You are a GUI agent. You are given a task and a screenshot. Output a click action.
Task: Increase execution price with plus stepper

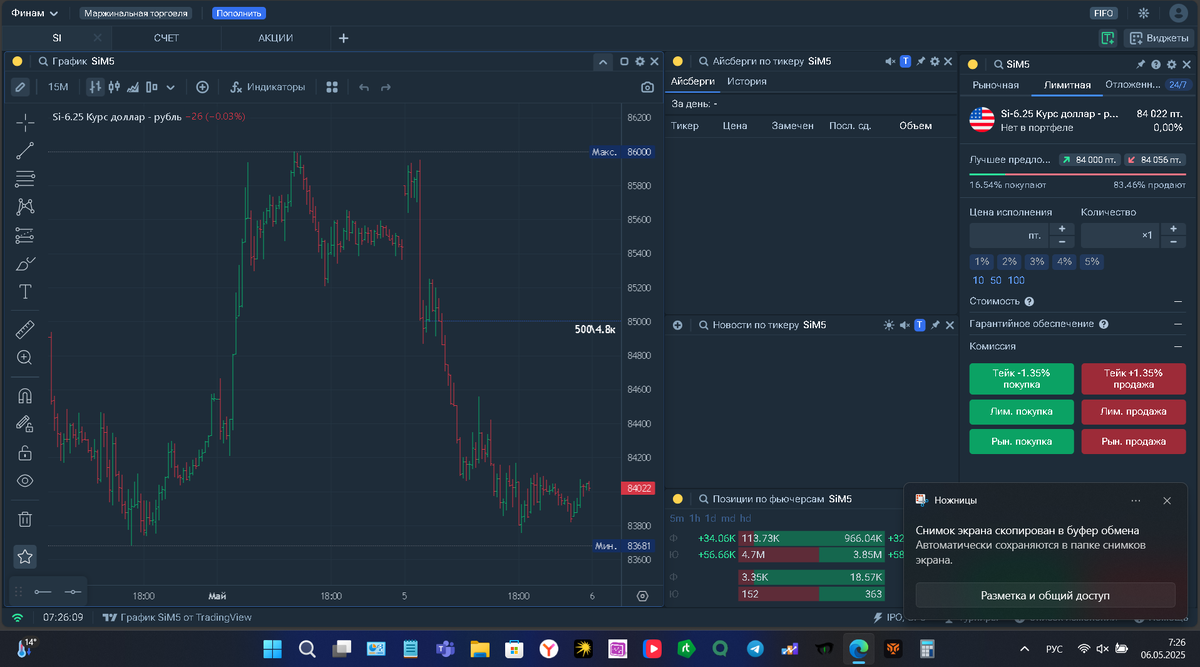pos(1061,229)
